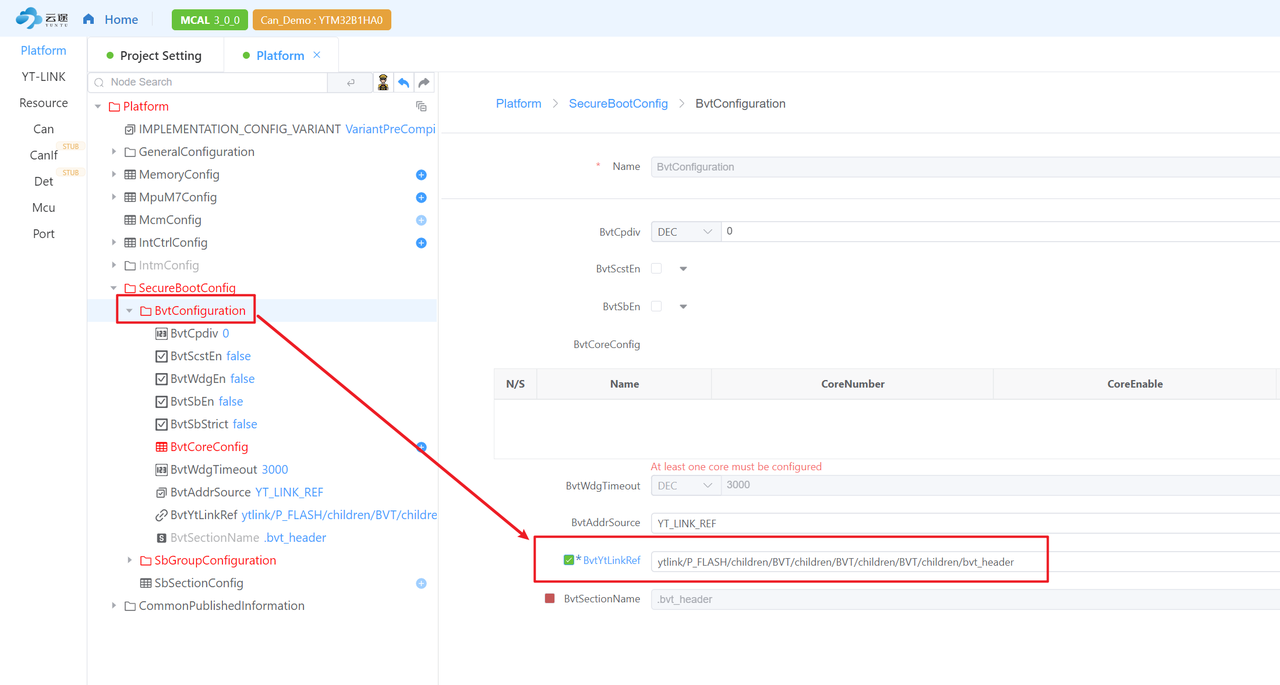The width and height of the screenshot is (1280, 685).
Task: Go to Platform in the breadcrumb
Action: click(519, 104)
